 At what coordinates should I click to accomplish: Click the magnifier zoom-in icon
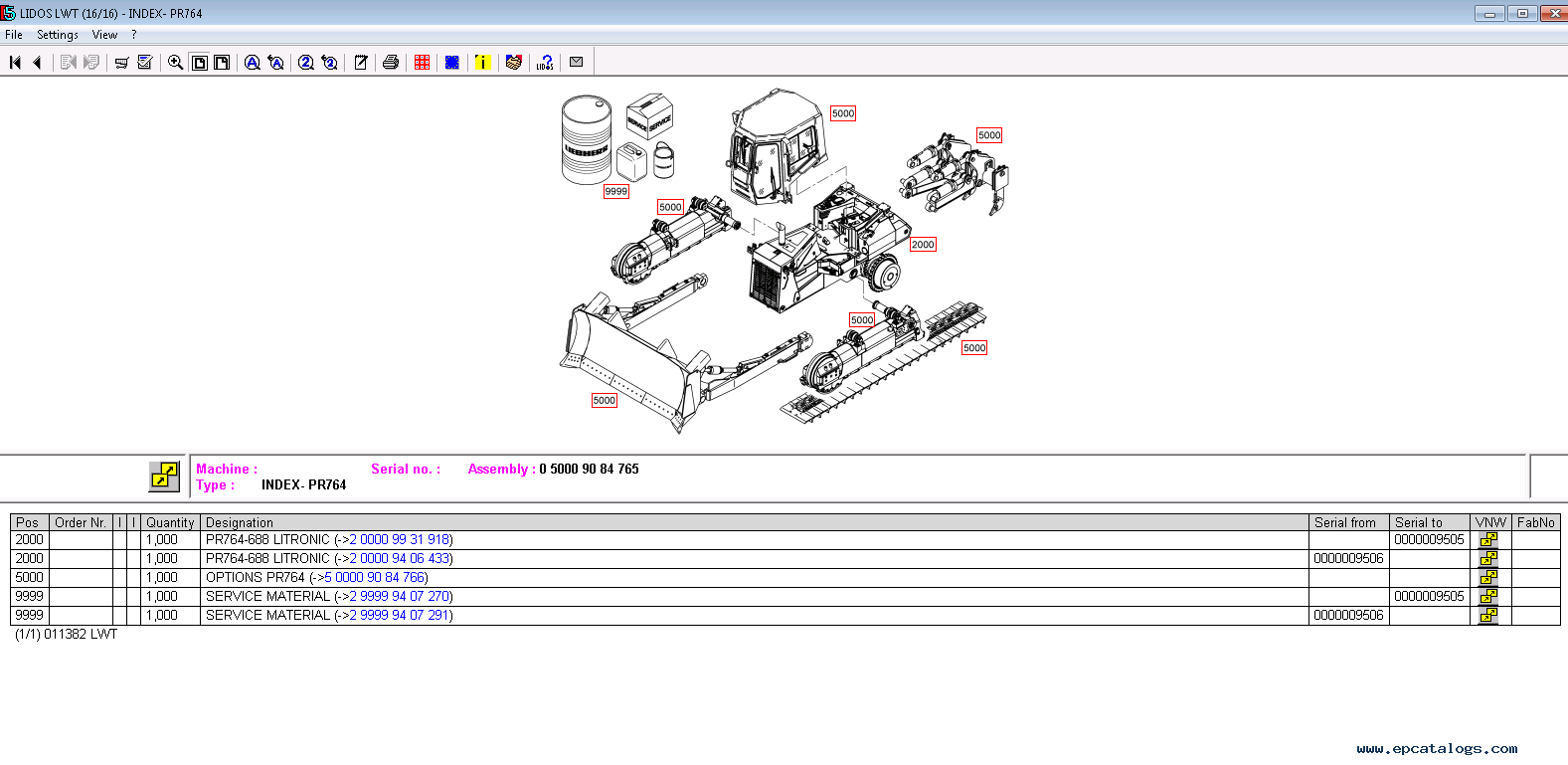click(175, 62)
